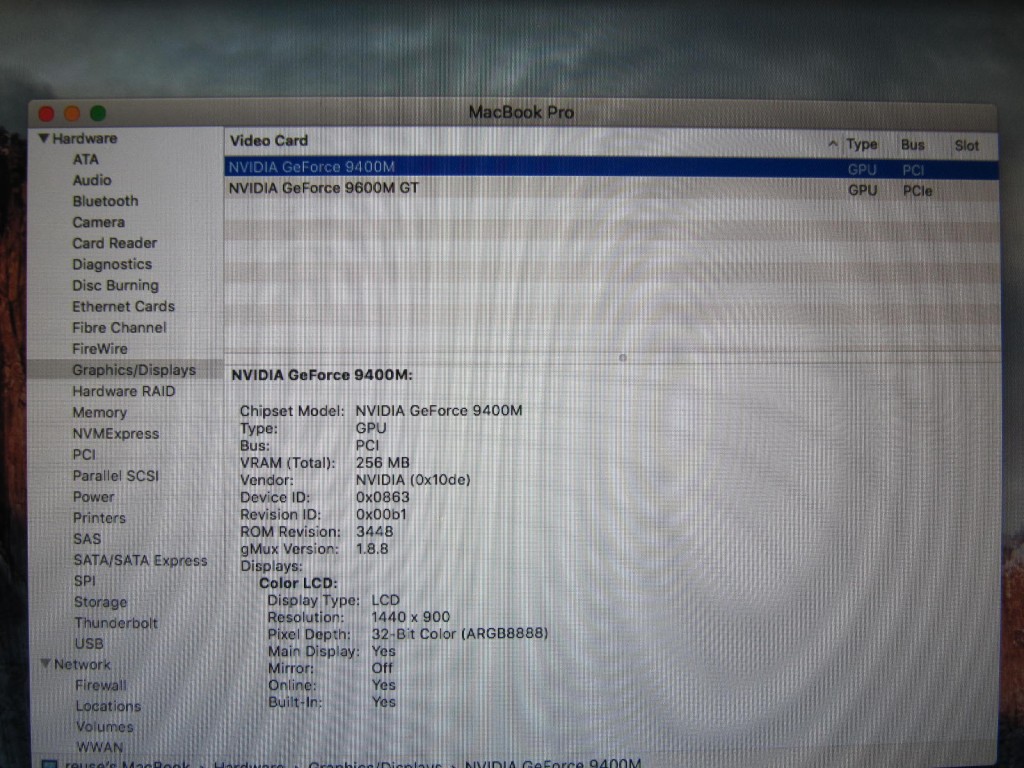Minimize window with the yellow button
Screen dimensions: 1024x768
pyautogui.click(x=72, y=114)
